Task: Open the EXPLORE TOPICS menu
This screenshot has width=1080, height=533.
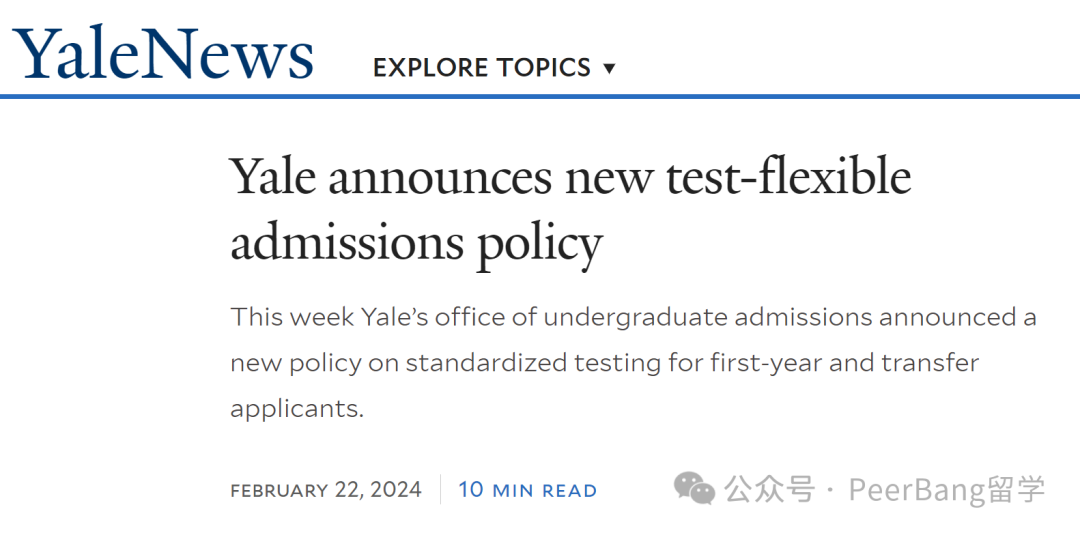Action: (x=494, y=67)
